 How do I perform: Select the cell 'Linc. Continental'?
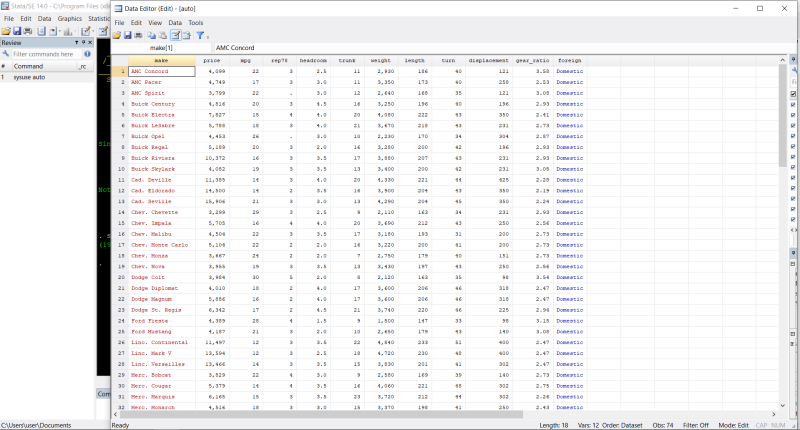[161, 342]
